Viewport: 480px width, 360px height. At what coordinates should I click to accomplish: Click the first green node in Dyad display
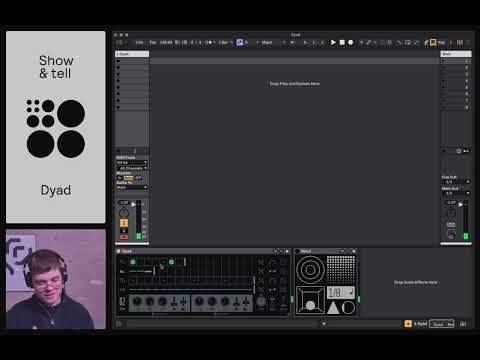(133, 262)
